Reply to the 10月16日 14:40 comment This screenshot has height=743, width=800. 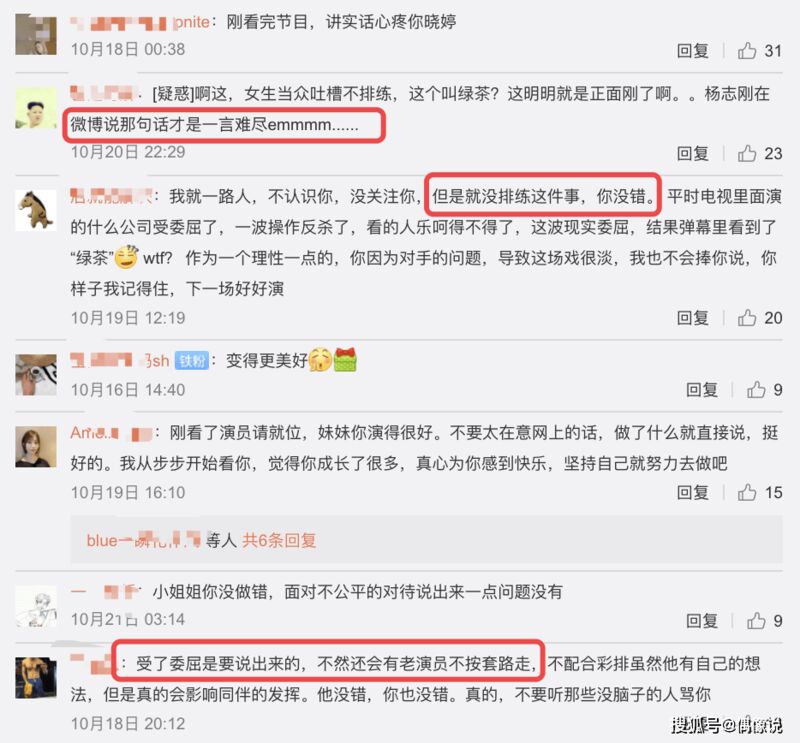[702, 390]
